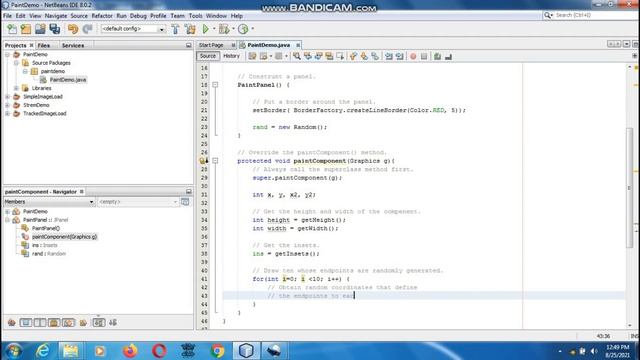Click the Toggle Bookmark editor icon
Screen dimensions: 640x360
coord(375,56)
